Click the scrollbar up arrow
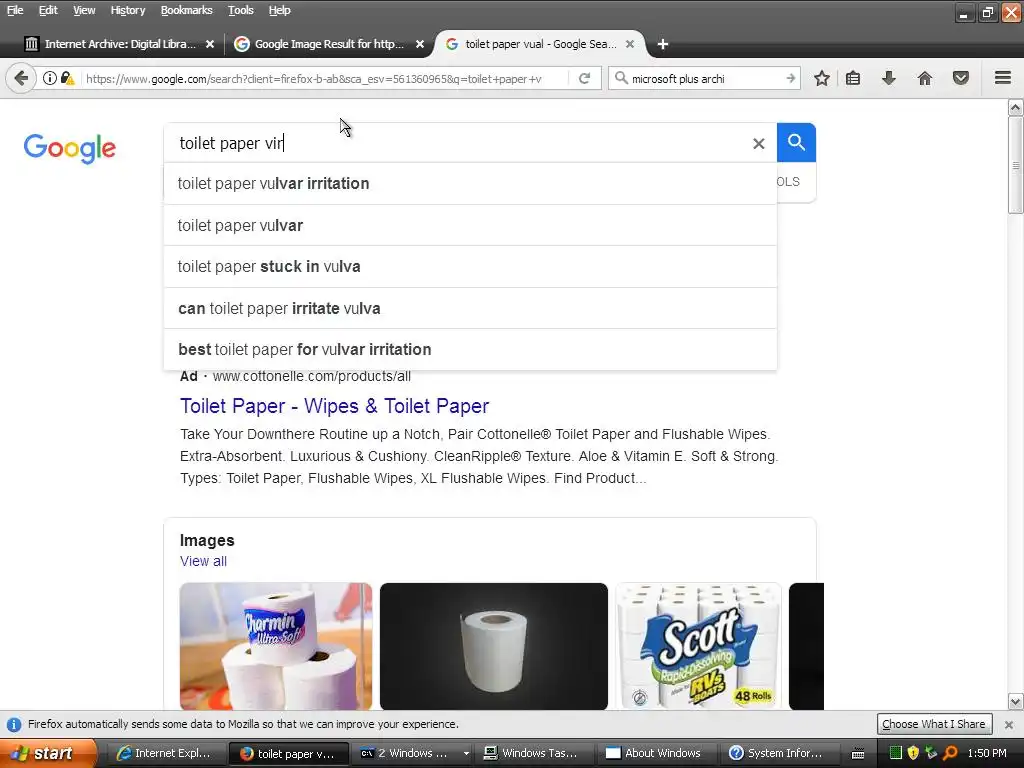Image resolution: width=1024 pixels, height=768 pixels. tap(1016, 107)
